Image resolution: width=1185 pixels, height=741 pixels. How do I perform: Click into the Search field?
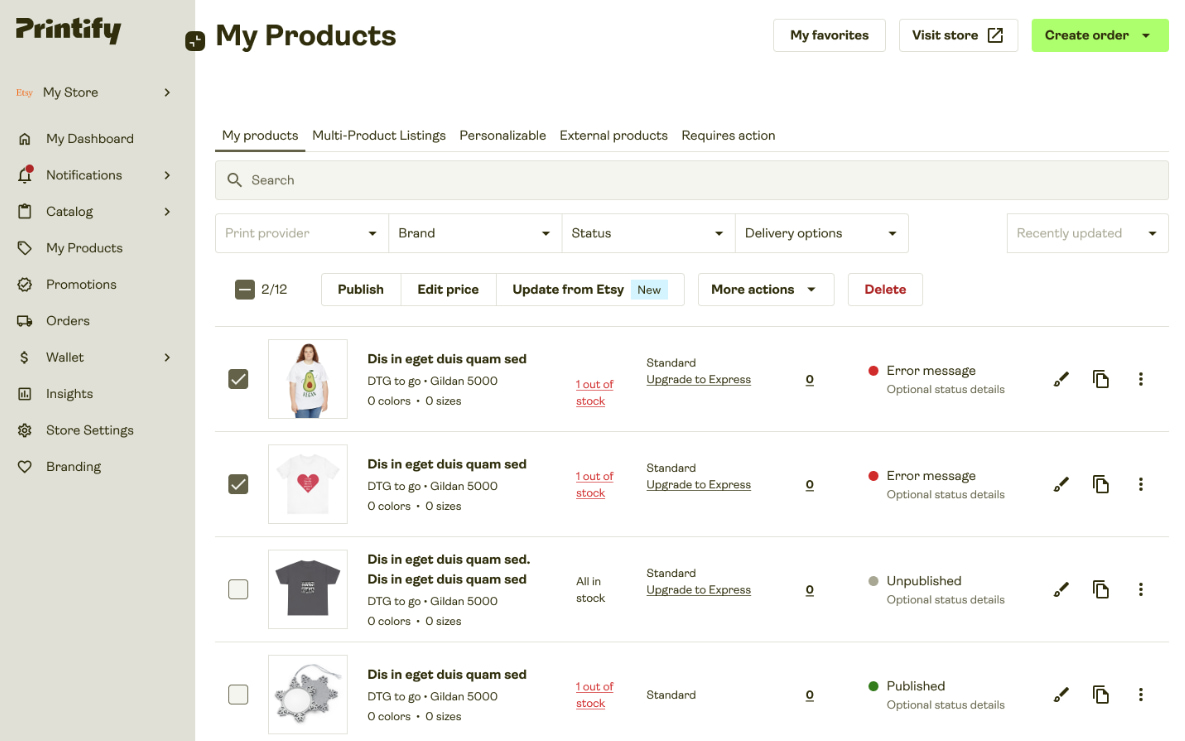(692, 180)
